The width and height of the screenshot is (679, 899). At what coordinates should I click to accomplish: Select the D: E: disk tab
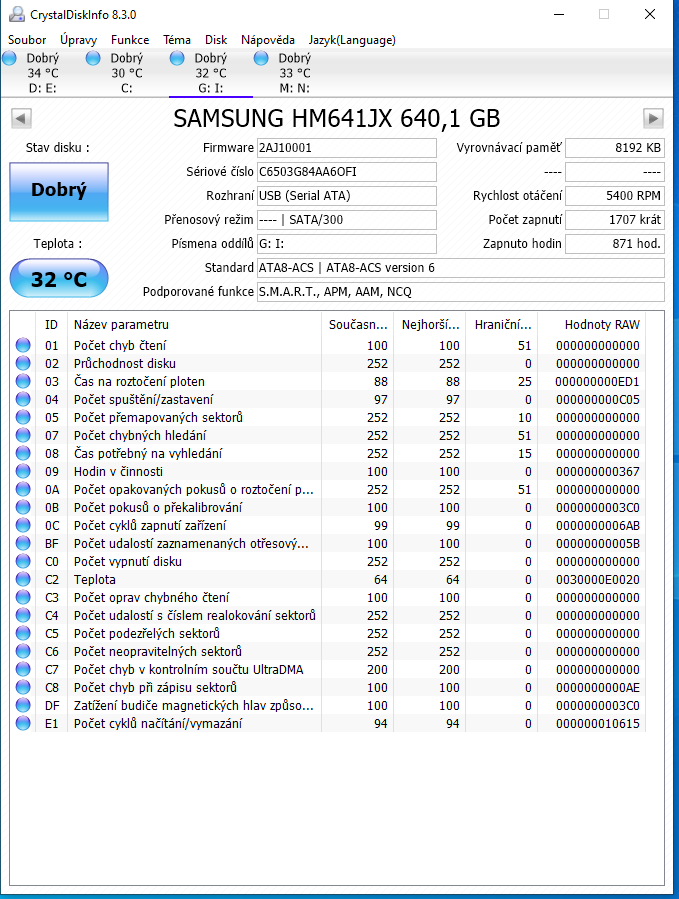[42, 73]
